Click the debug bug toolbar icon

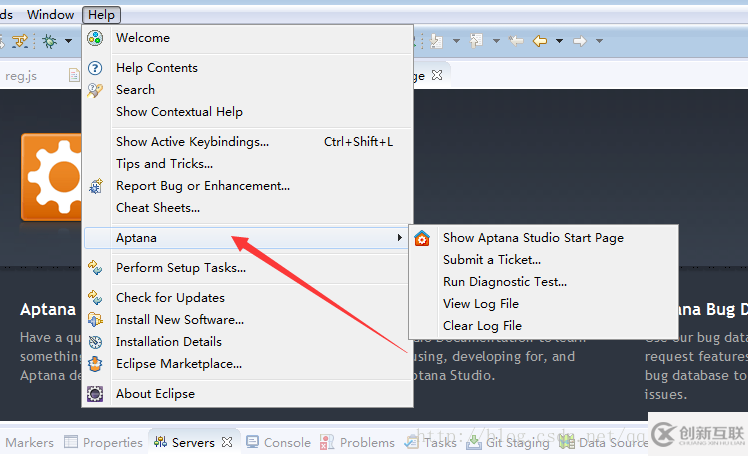pyautogui.click(x=50, y=41)
